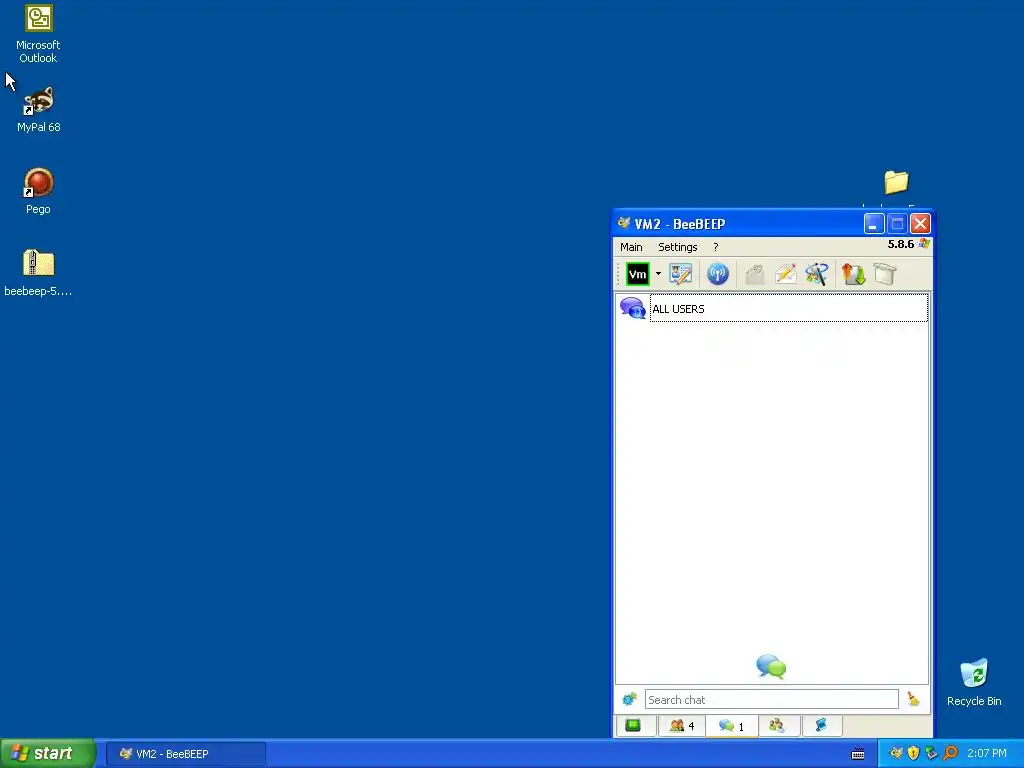This screenshot has width=1024, height=768.
Task: Click the blue-green chat bubbles icon
Action: pos(771,667)
